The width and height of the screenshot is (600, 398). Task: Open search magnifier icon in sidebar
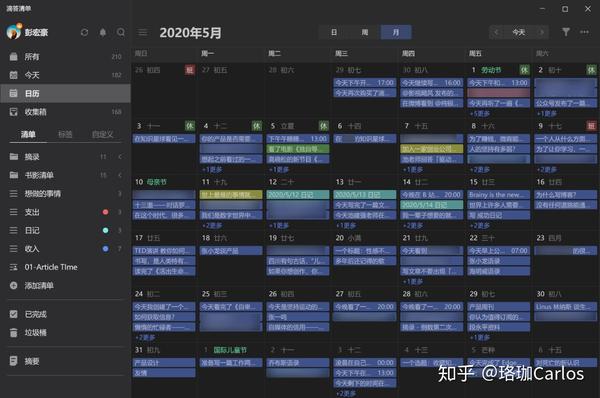(x=121, y=33)
